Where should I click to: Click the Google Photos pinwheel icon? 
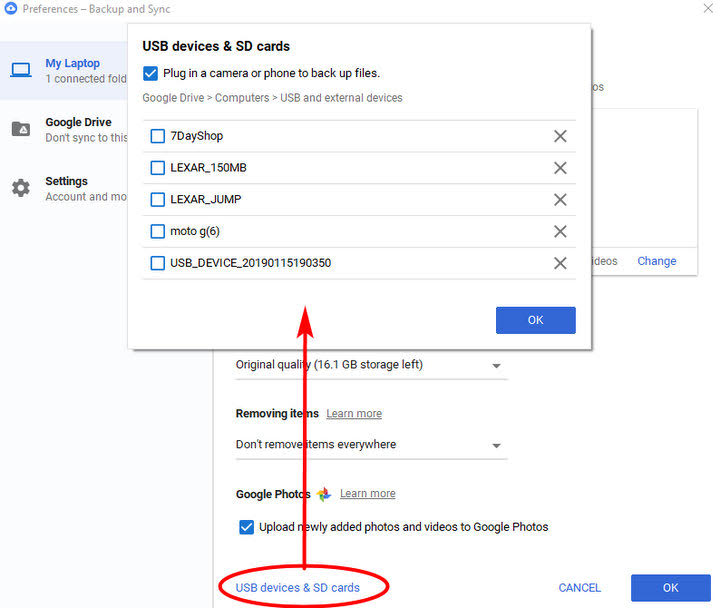tap(324, 494)
